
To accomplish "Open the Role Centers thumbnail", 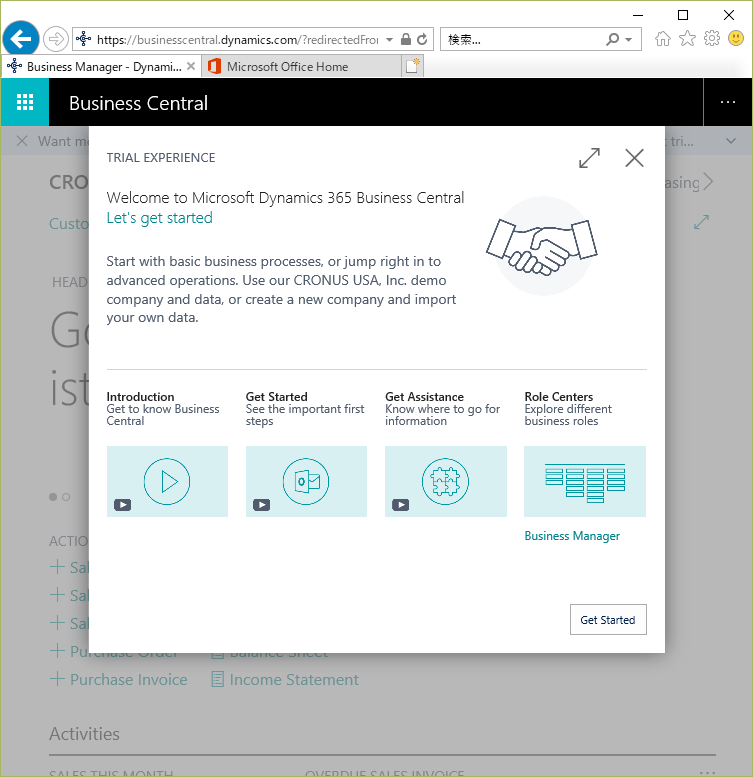I will click(585, 481).
